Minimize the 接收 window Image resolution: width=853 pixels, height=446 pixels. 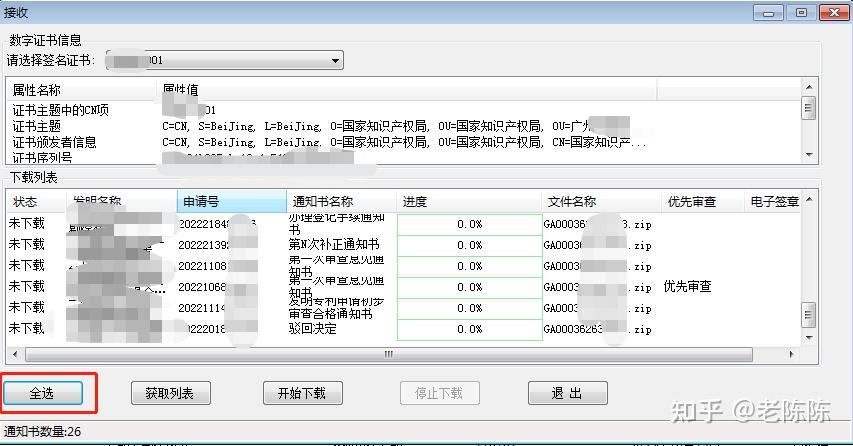coord(769,13)
